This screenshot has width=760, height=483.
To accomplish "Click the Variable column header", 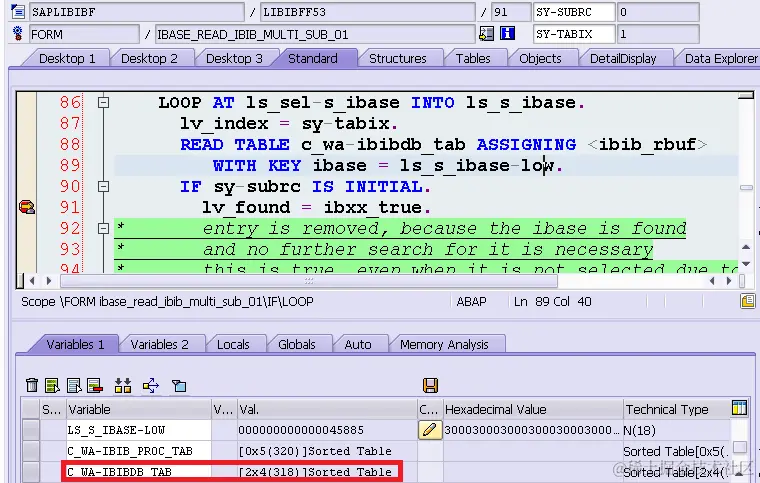I will point(139,409).
